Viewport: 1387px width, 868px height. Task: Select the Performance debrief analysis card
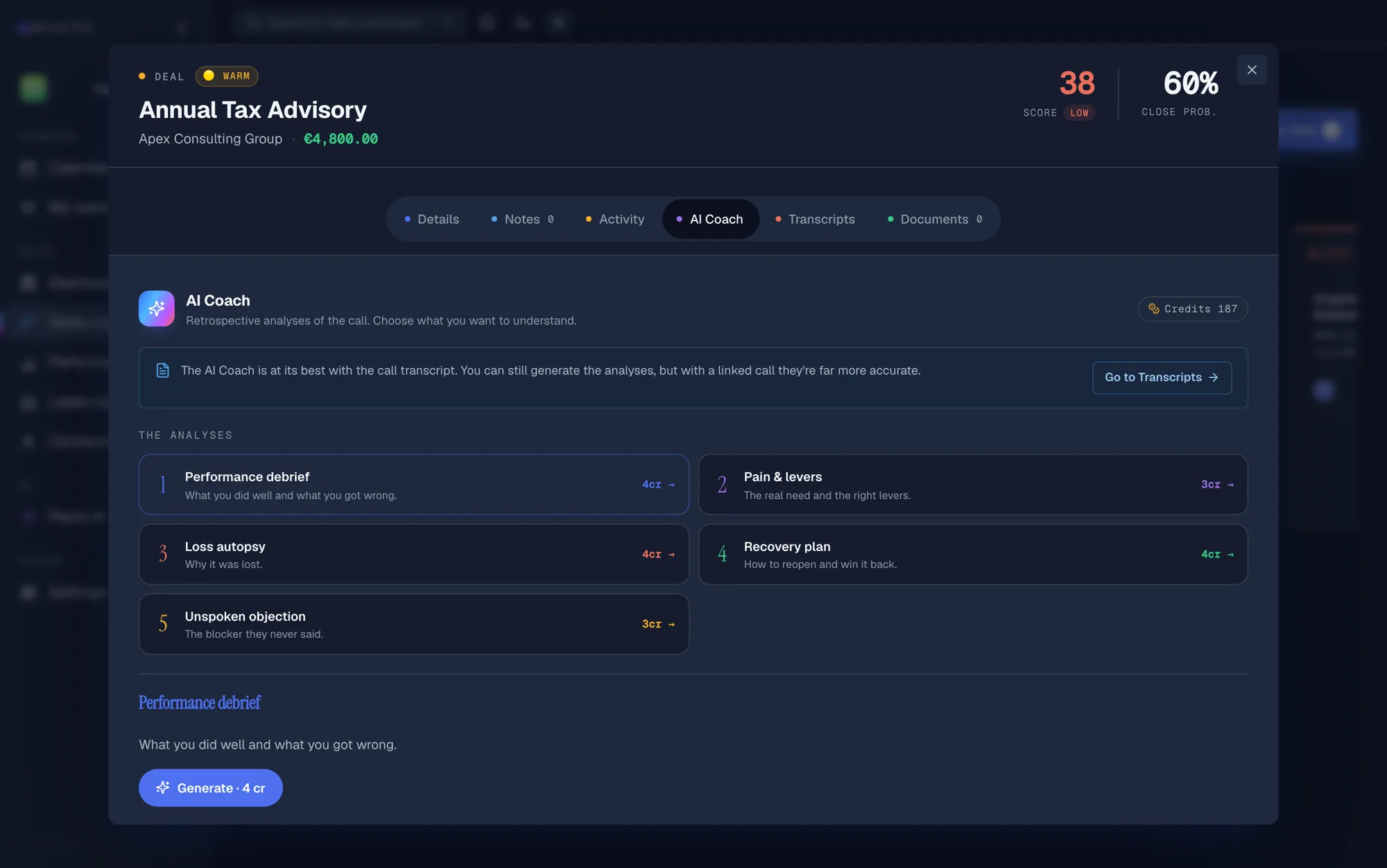coord(414,485)
